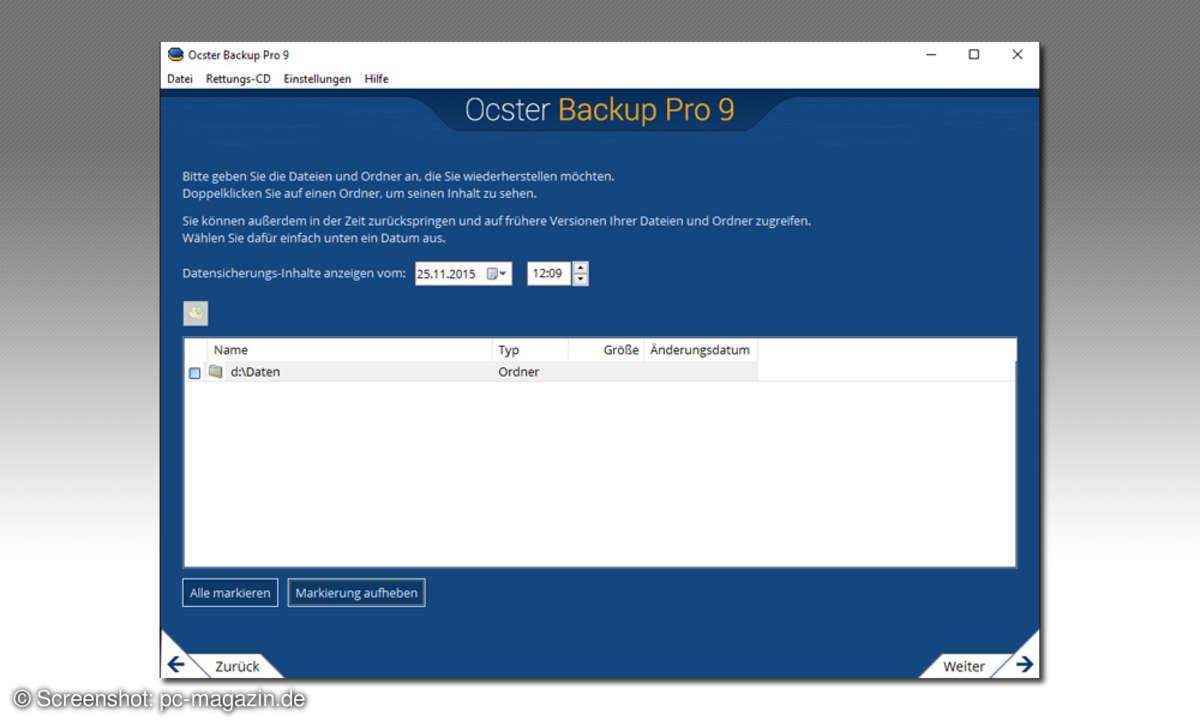Open the Datei menu
Image resolution: width=1200 pixels, height=720 pixels.
pos(180,79)
